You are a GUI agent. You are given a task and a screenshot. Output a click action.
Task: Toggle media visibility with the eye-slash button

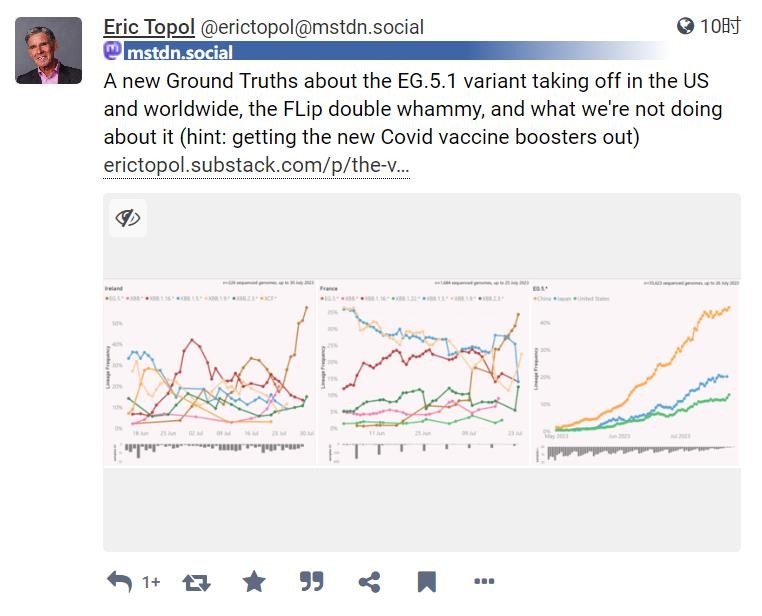[128, 218]
